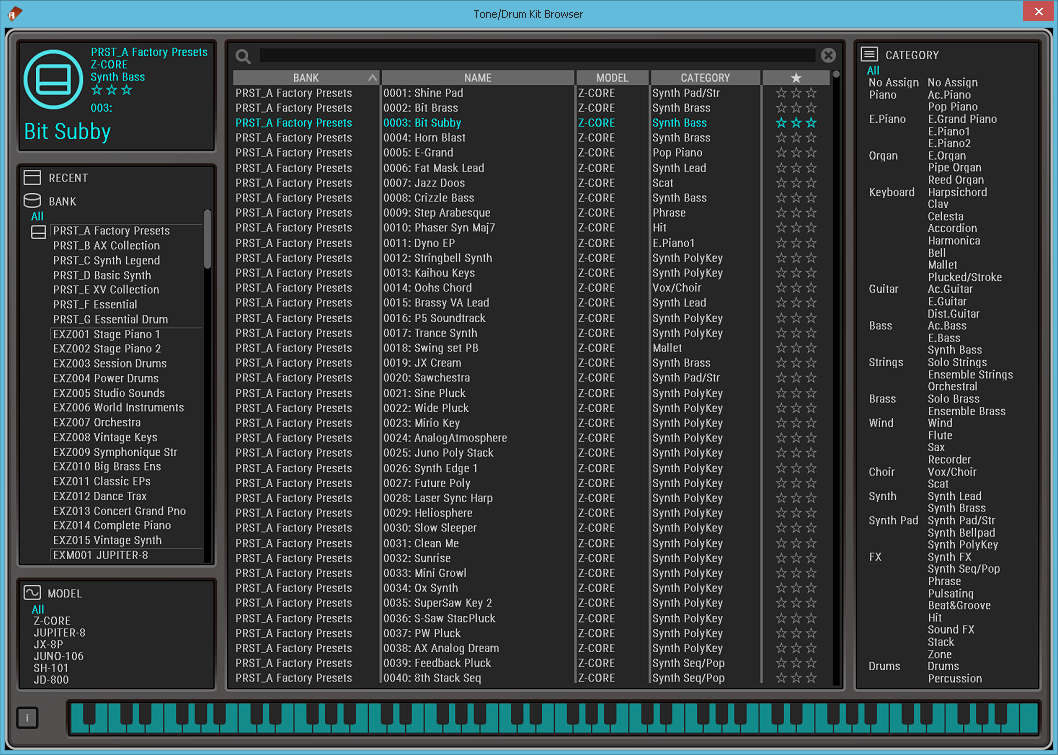The image size is (1058, 755).
Task: Sort list by NAME column header
Action: tap(478, 78)
